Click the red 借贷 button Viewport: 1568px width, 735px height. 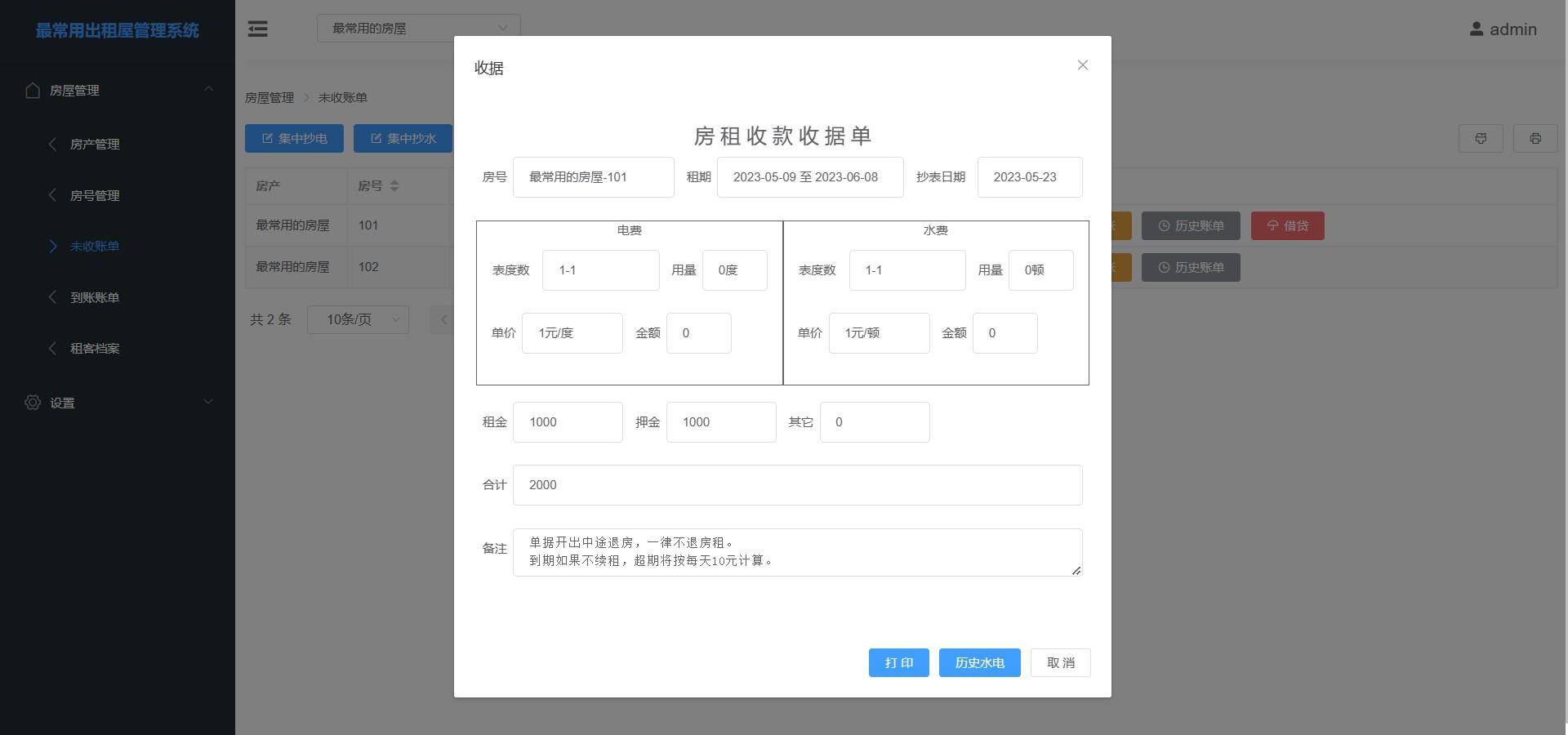[1288, 226]
